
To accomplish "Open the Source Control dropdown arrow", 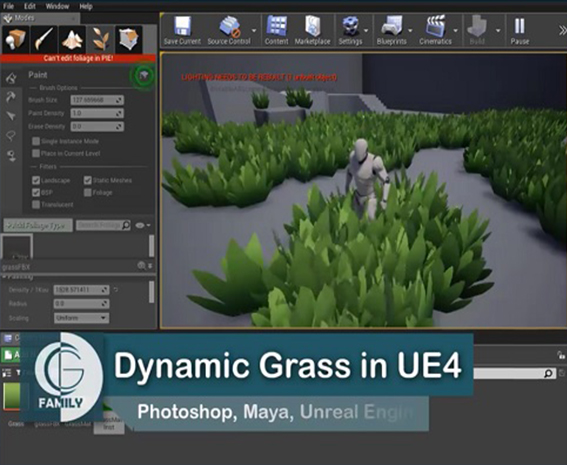I will [x=254, y=31].
